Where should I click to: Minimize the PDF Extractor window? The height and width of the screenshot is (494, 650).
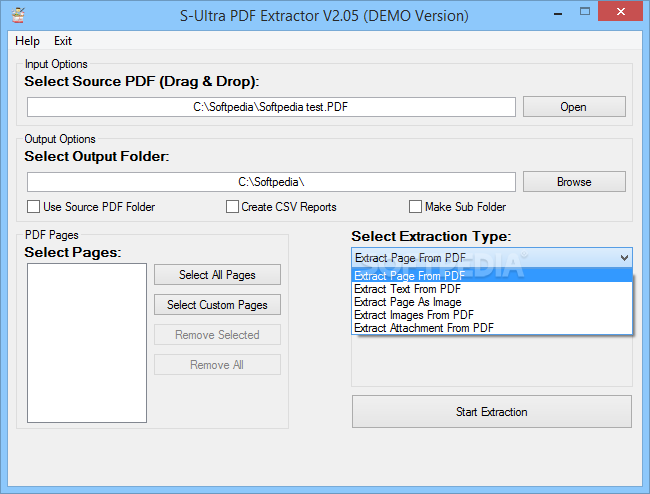(558, 12)
